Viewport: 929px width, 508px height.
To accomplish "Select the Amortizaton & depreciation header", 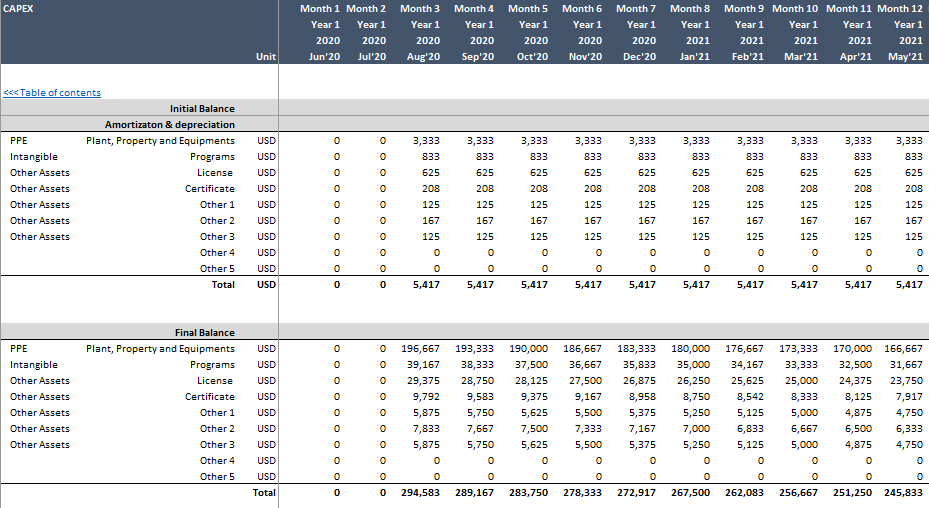I will pos(169,124).
